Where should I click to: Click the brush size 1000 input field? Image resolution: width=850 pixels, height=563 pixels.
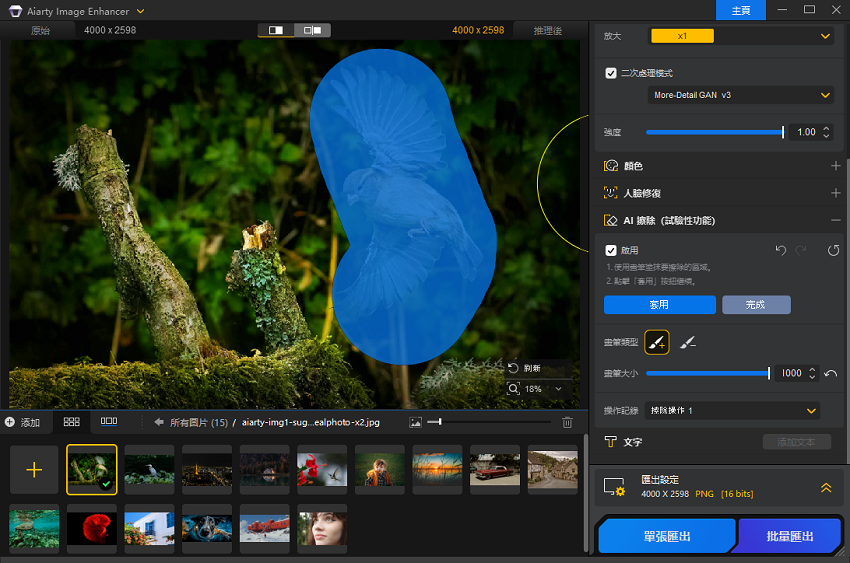click(791, 373)
